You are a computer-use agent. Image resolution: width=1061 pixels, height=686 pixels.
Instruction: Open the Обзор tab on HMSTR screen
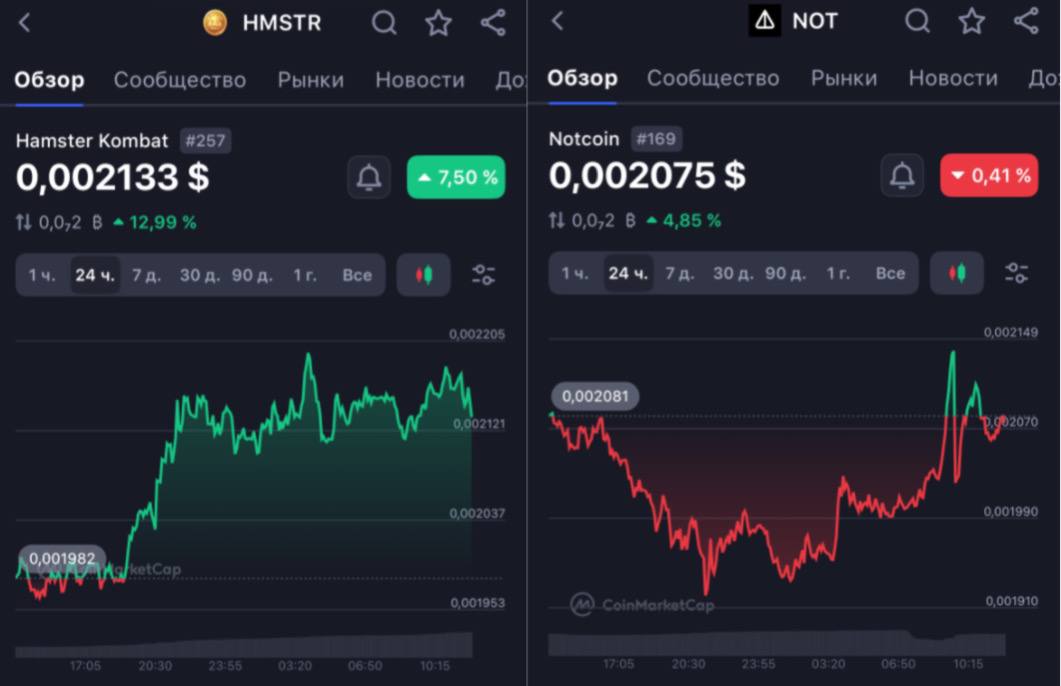[49, 80]
